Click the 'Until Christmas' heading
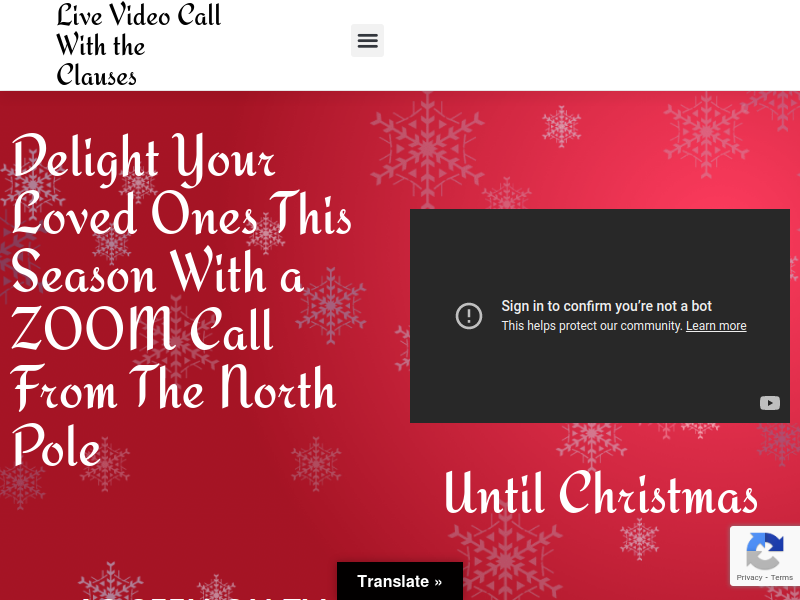 [x=601, y=493]
